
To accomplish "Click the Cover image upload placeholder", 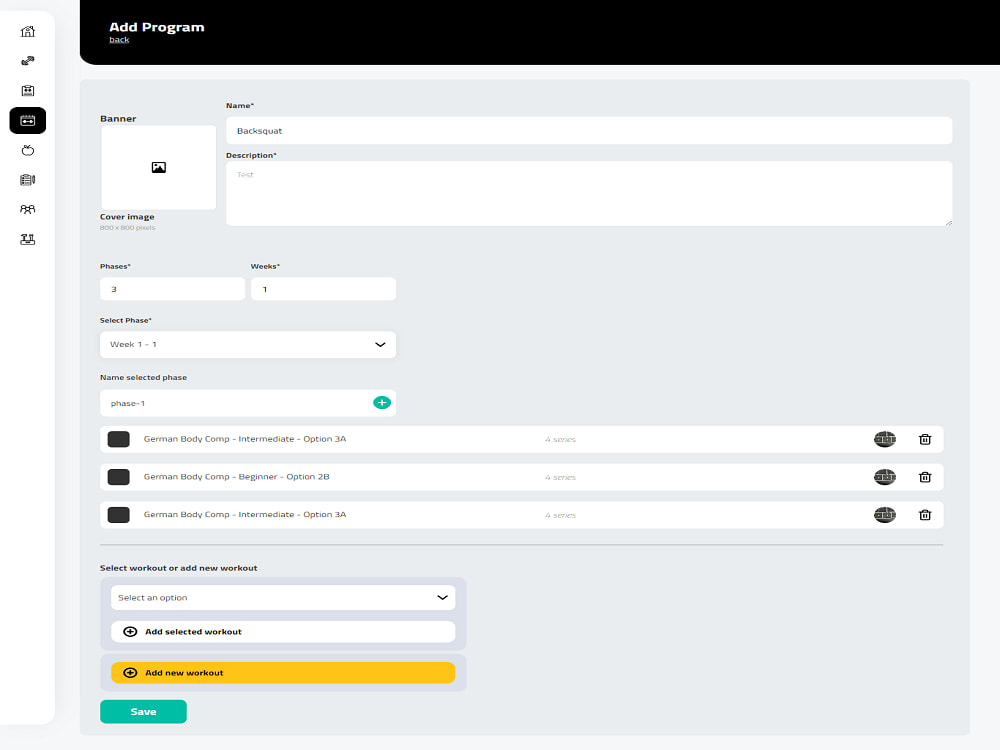I will 157,168.
